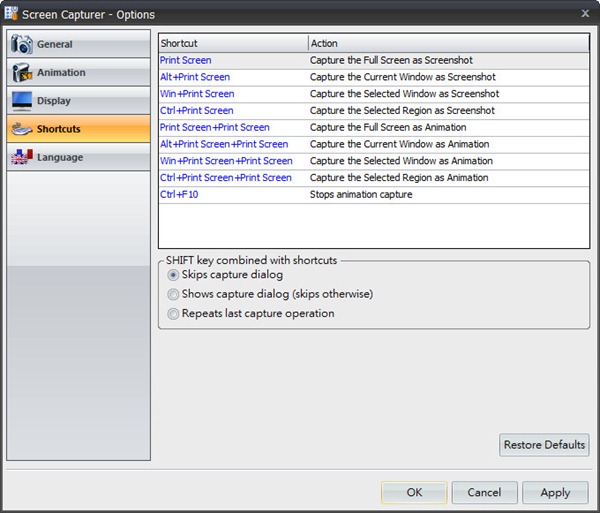The image size is (600, 513).
Task: Click the camera icon beside General
Action: point(21,45)
